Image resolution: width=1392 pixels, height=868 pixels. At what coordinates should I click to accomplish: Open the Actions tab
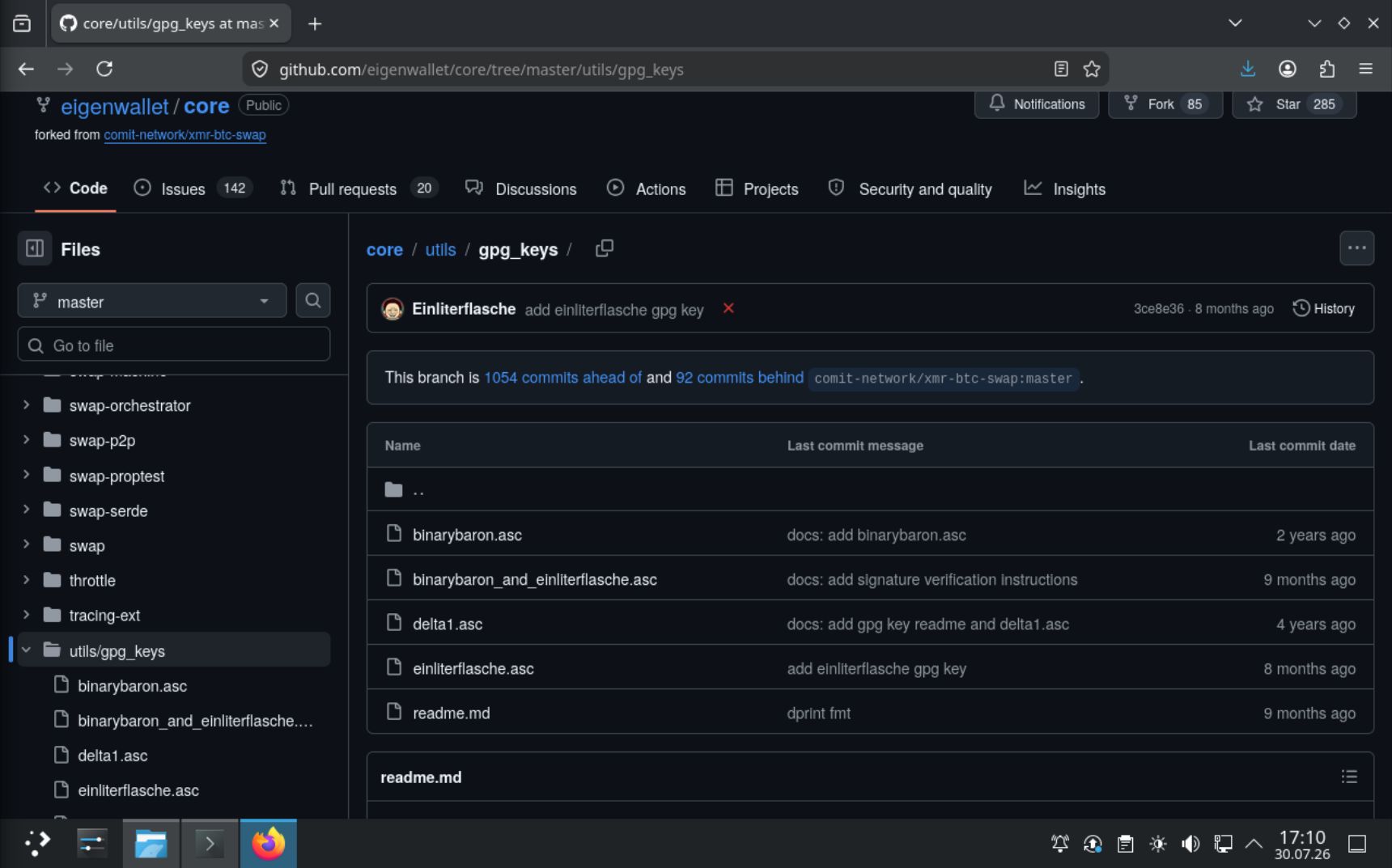646,188
